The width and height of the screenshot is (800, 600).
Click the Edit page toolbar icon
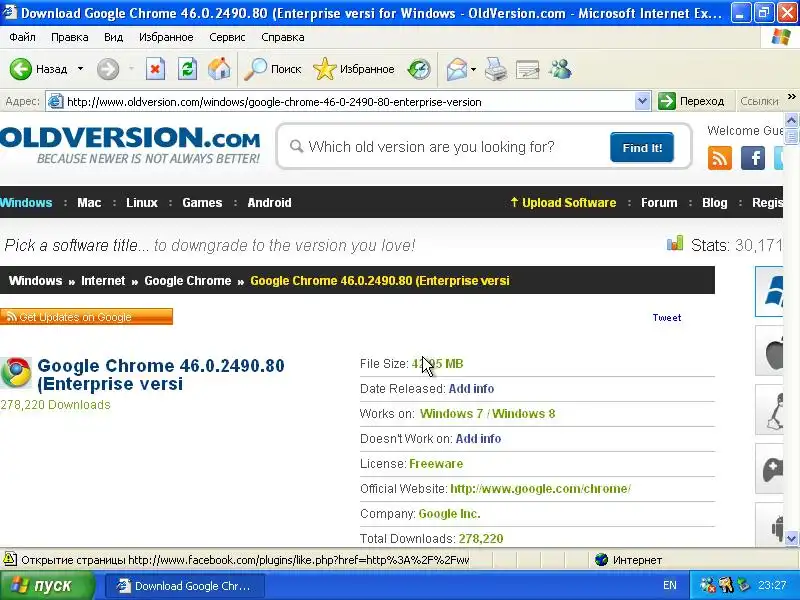(x=528, y=69)
